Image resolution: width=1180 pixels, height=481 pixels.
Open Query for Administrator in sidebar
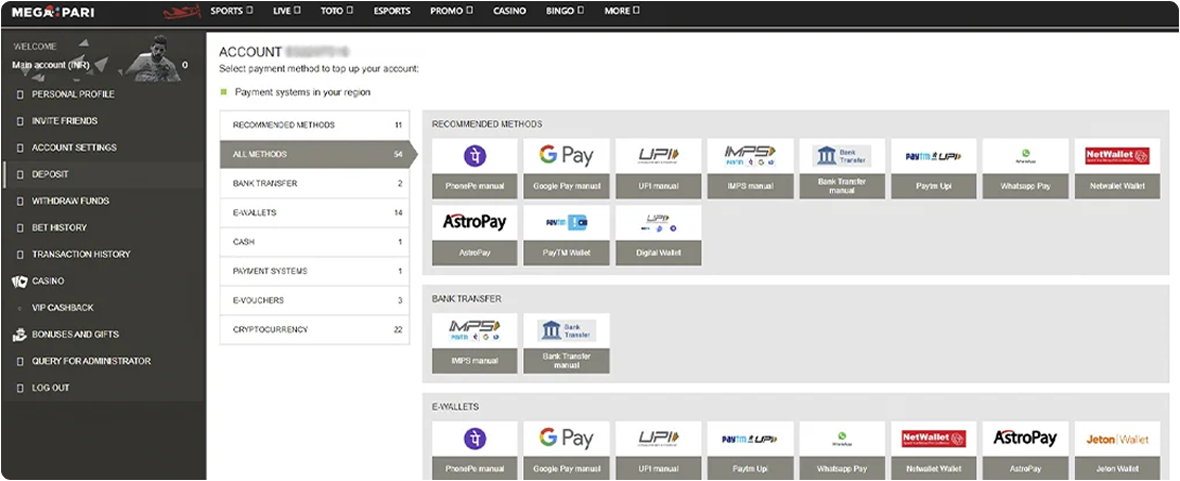[x=104, y=361]
